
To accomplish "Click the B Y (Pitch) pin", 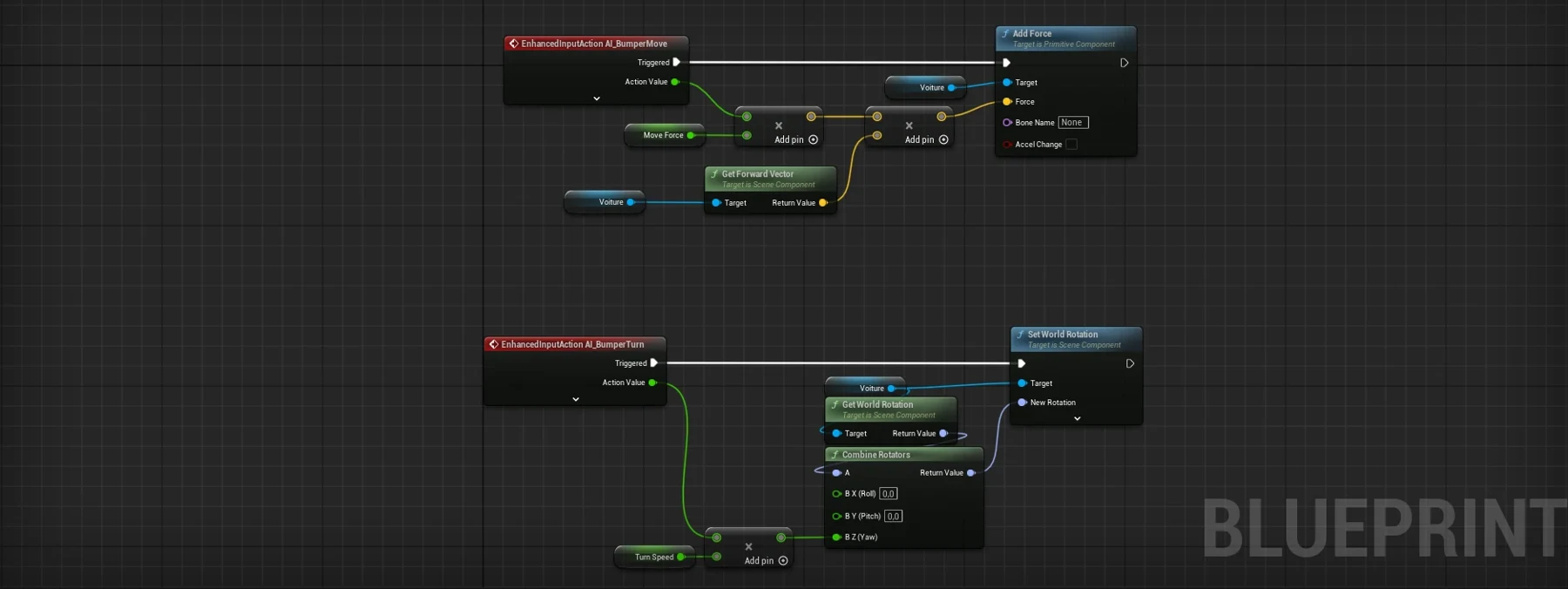I will pyautogui.click(x=836, y=516).
